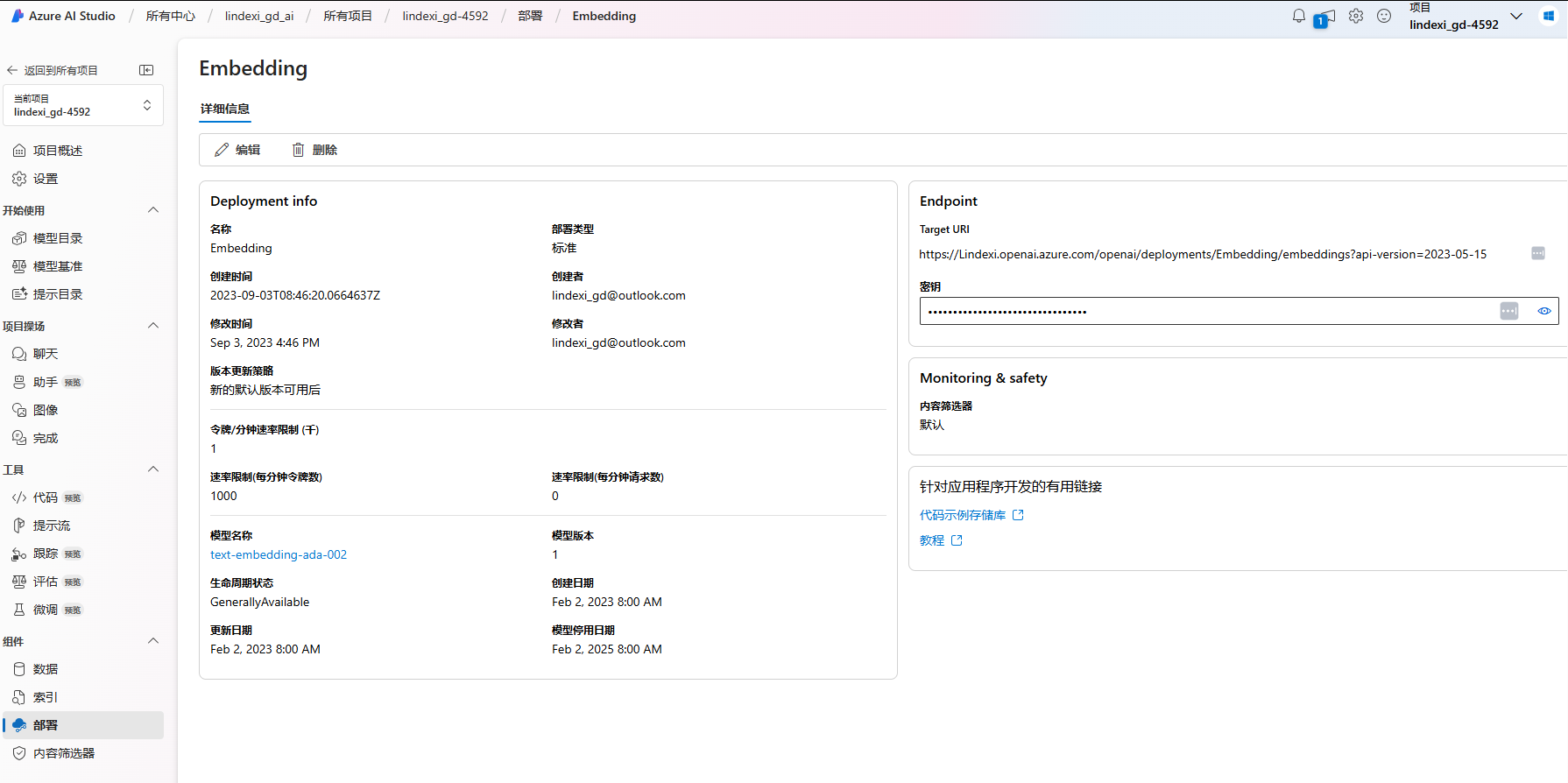Show the hidden key with eye icon

(1544, 311)
